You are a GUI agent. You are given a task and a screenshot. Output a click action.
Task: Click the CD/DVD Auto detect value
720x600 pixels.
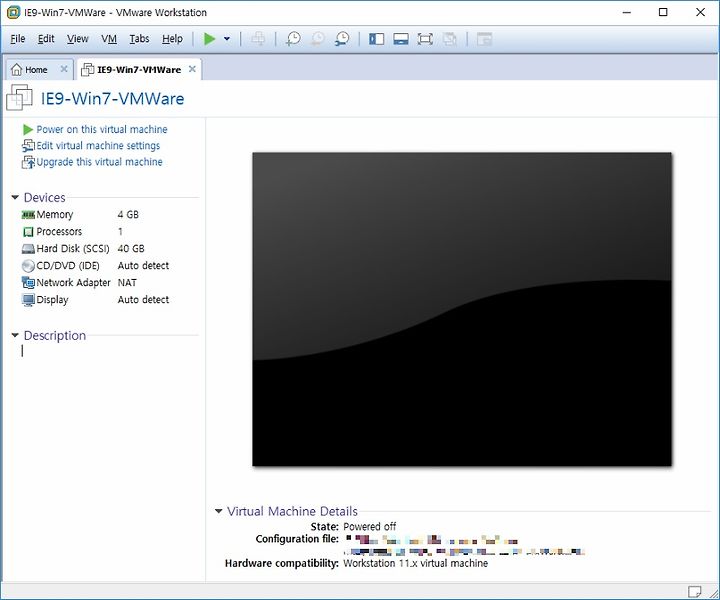[143, 265]
